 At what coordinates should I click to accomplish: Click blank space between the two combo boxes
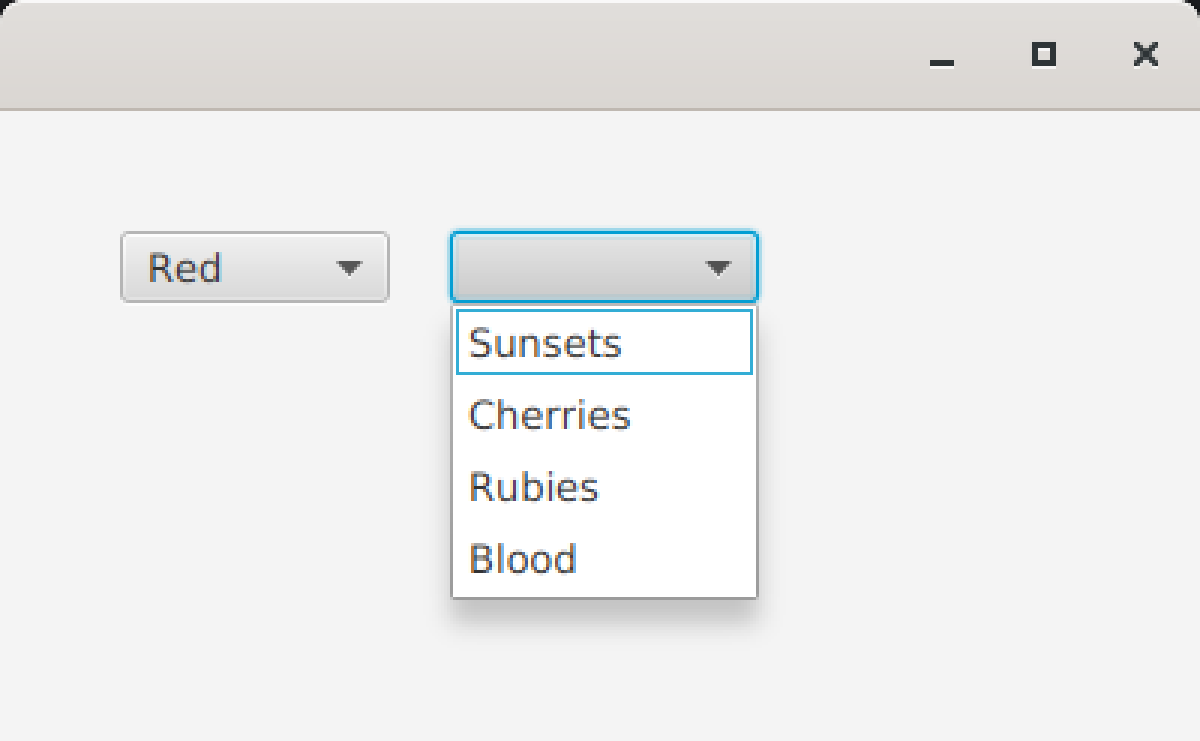pyautogui.click(x=420, y=267)
